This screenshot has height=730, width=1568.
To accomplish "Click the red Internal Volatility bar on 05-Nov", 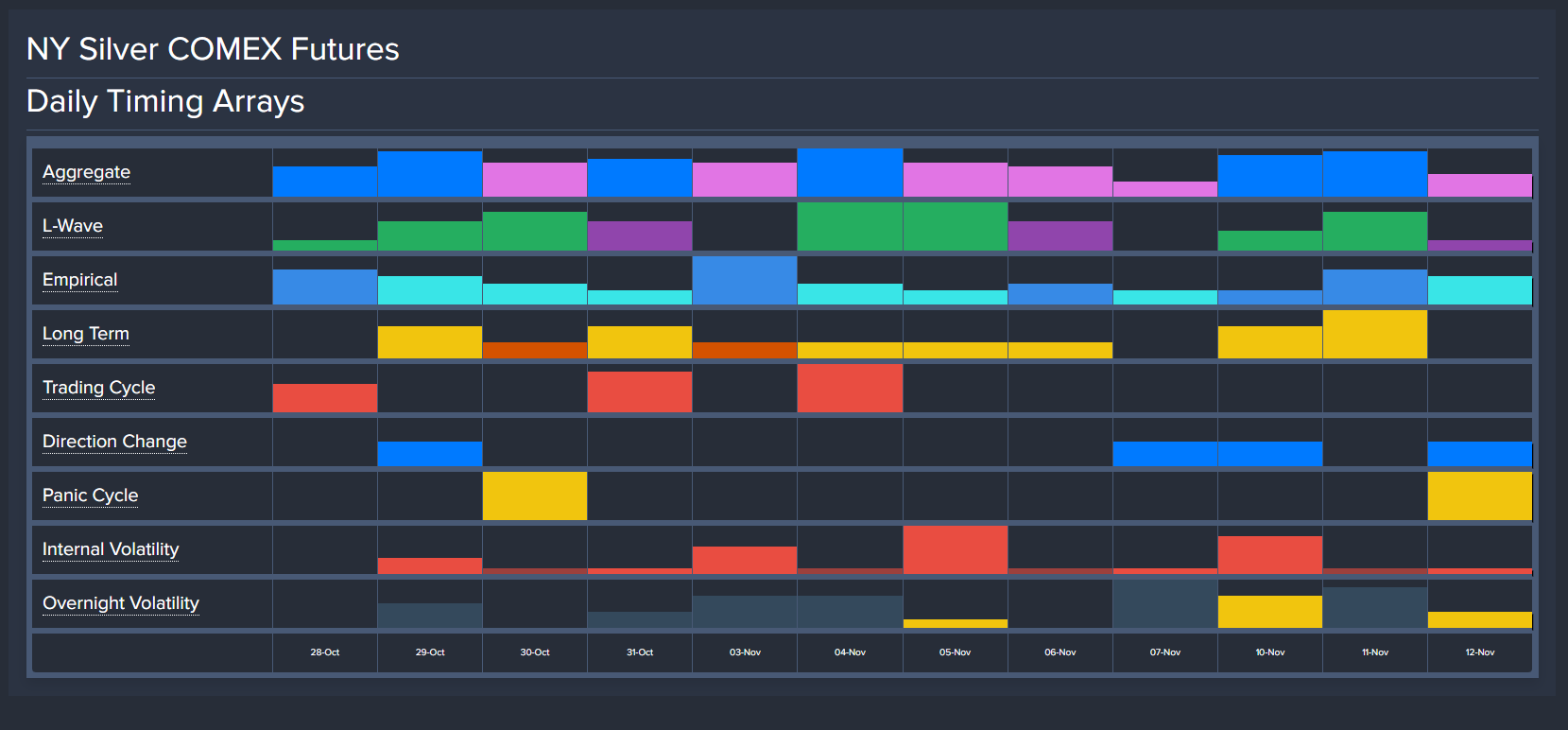I will point(955,550).
